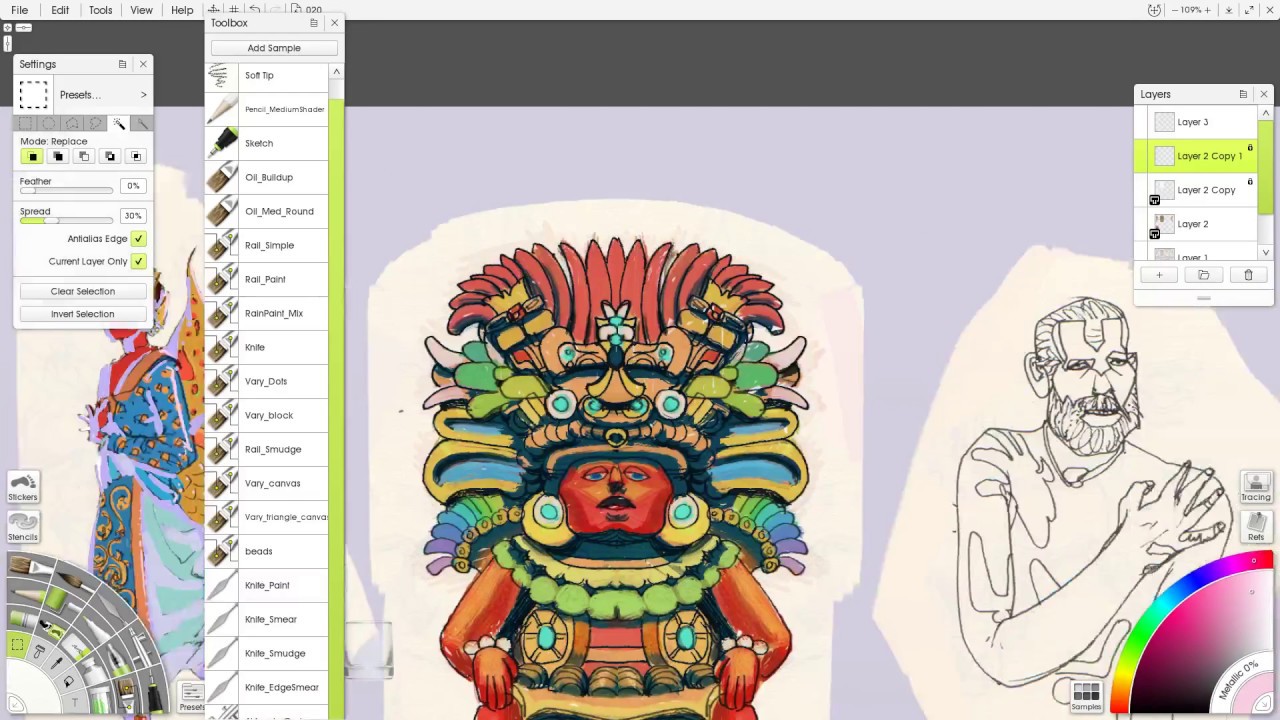Screen dimensions: 1280x720
Task: Delete layer with the trash button
Action: (x=1248, y=275)
